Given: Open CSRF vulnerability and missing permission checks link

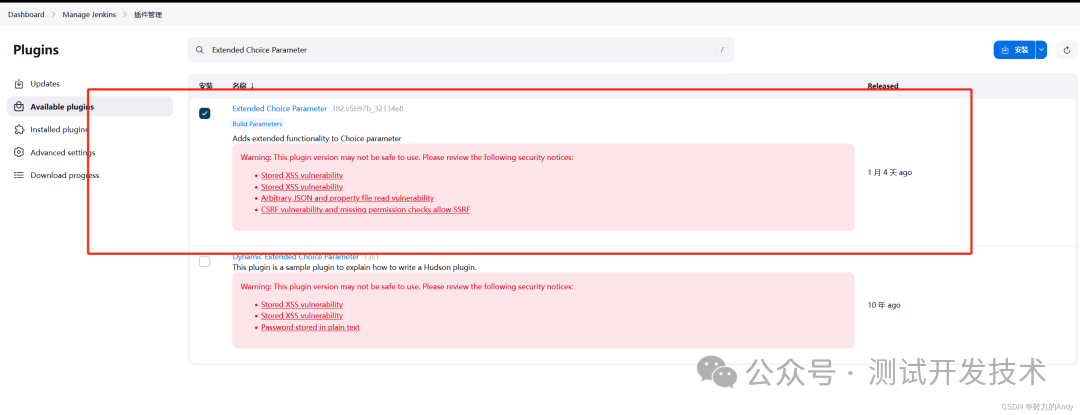Looking at the screenshot, I should (365, 209).
